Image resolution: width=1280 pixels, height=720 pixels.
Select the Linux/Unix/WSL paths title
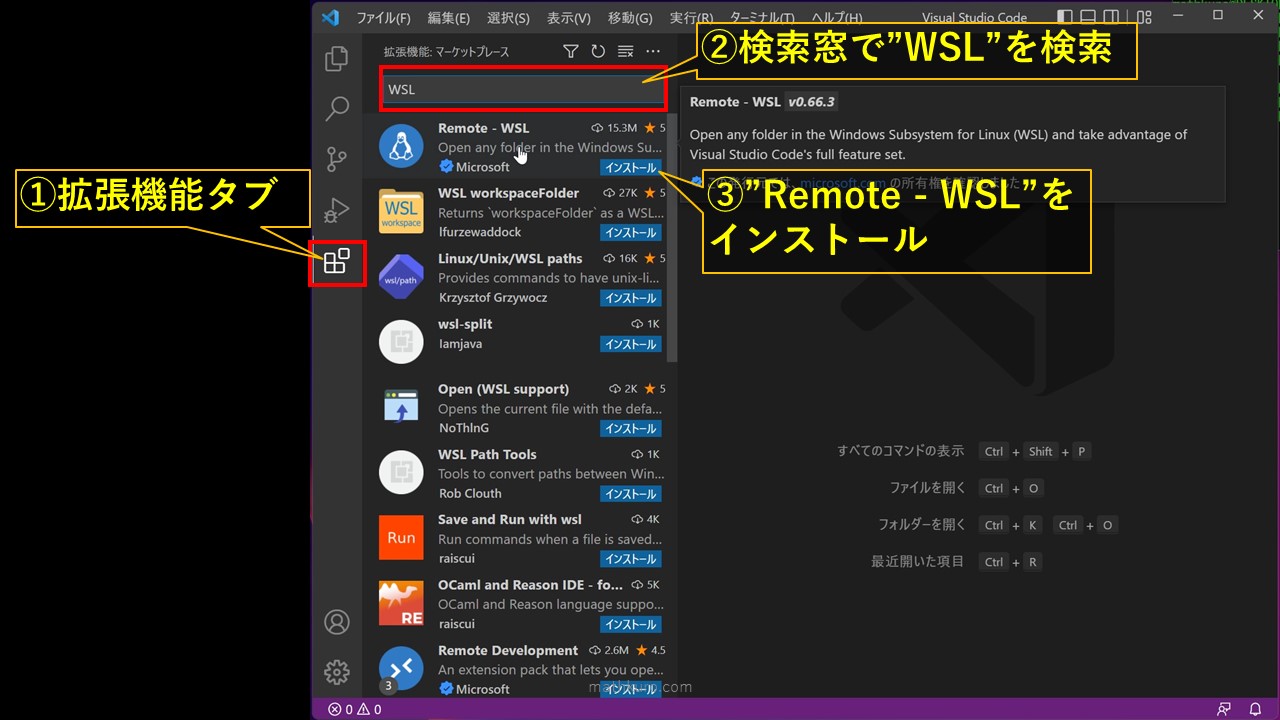(510, 258)
